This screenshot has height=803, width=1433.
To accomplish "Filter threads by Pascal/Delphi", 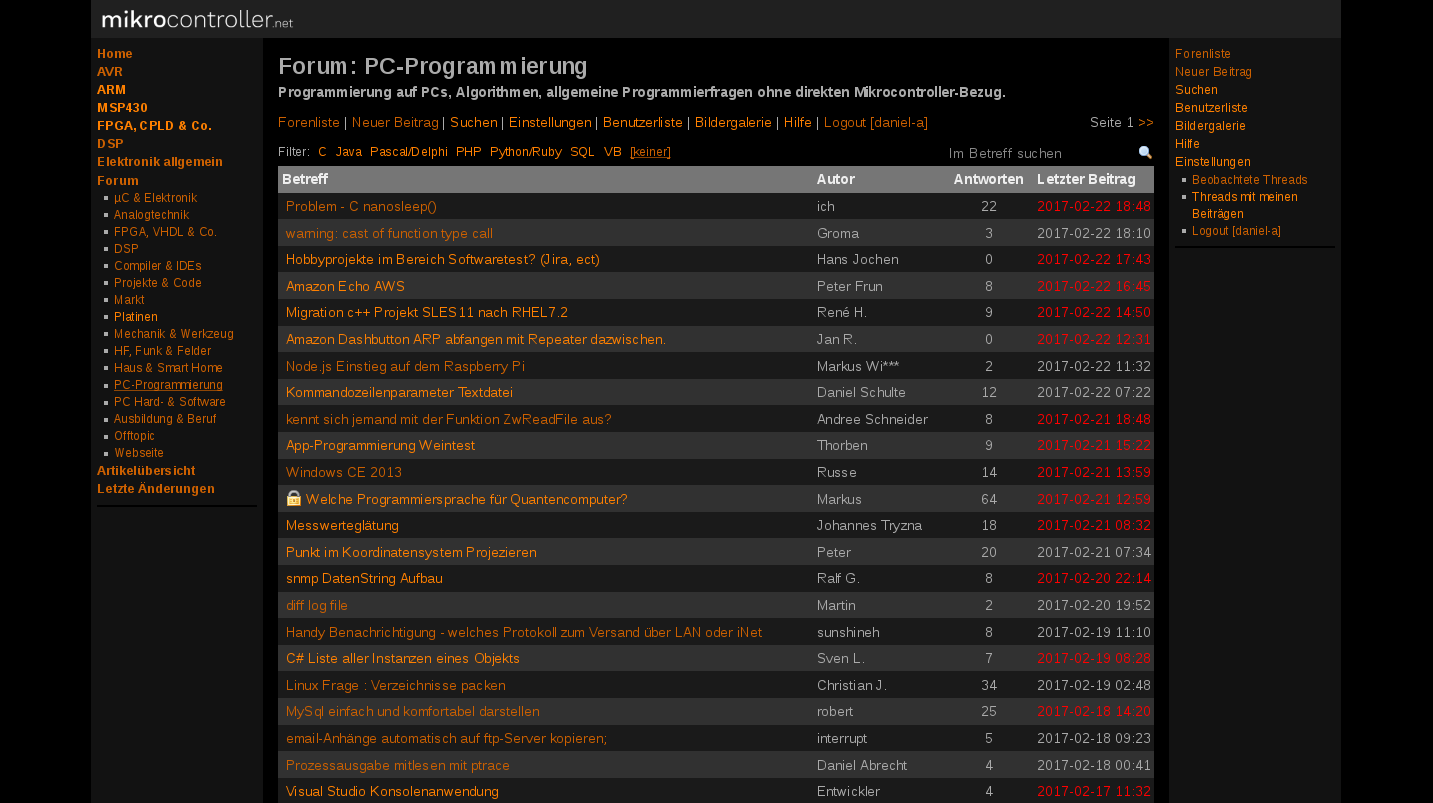I will [409, 152].
